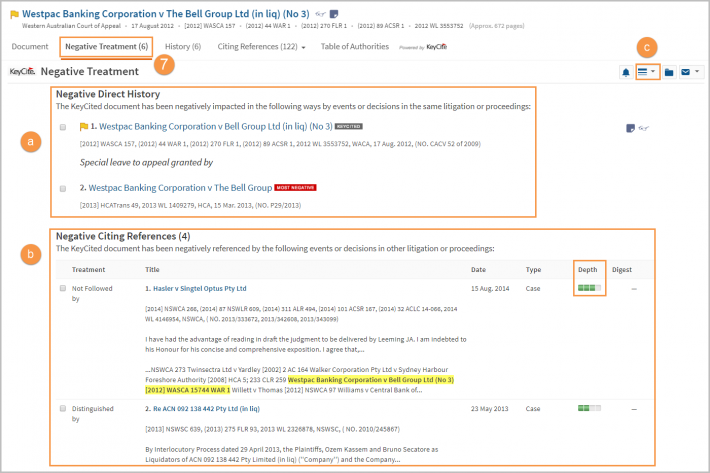Click the depth bar for Hasler v Singtel Optus

[589, 288]
